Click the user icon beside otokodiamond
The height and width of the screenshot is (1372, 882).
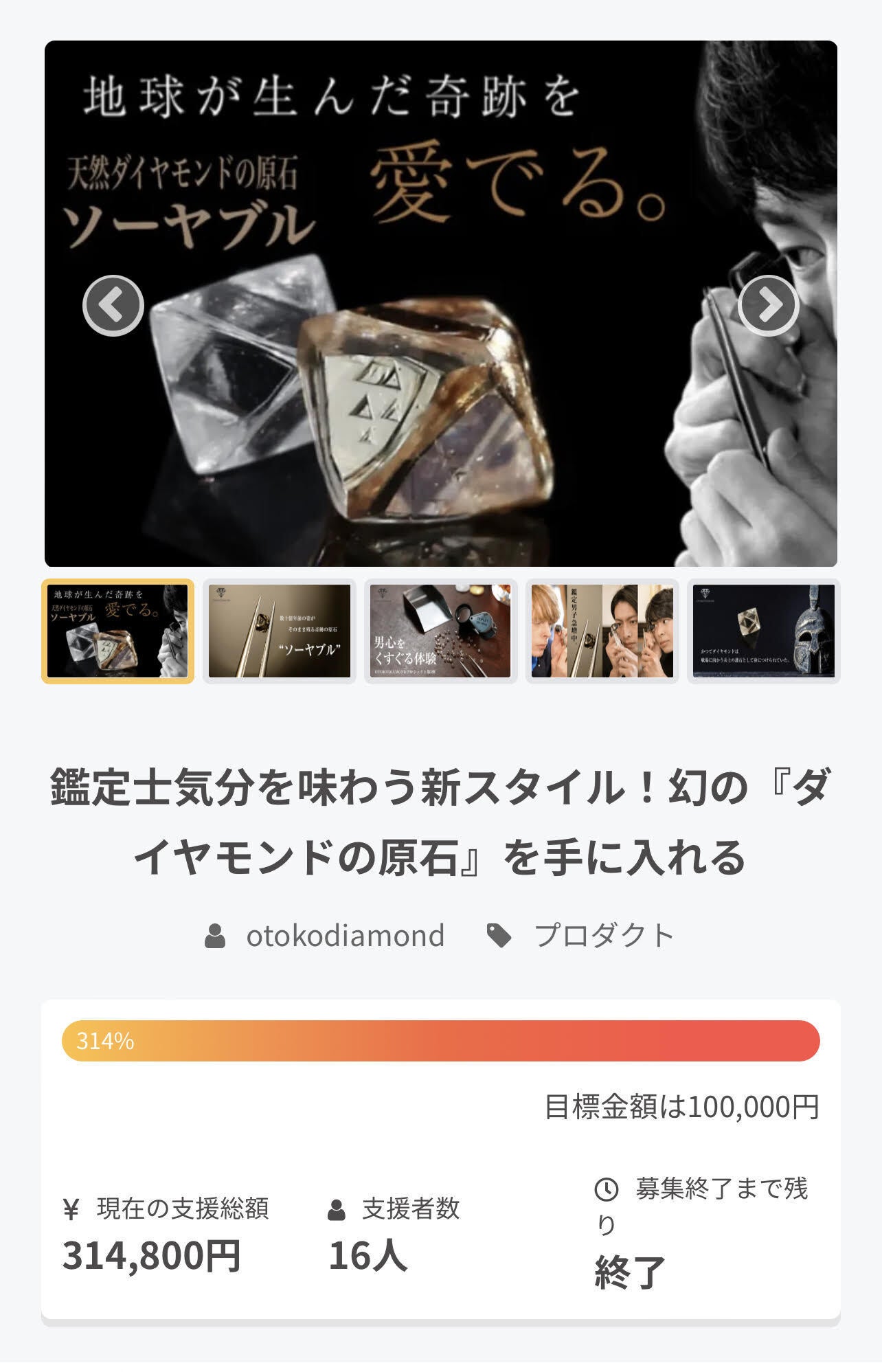tap(215, 936)
